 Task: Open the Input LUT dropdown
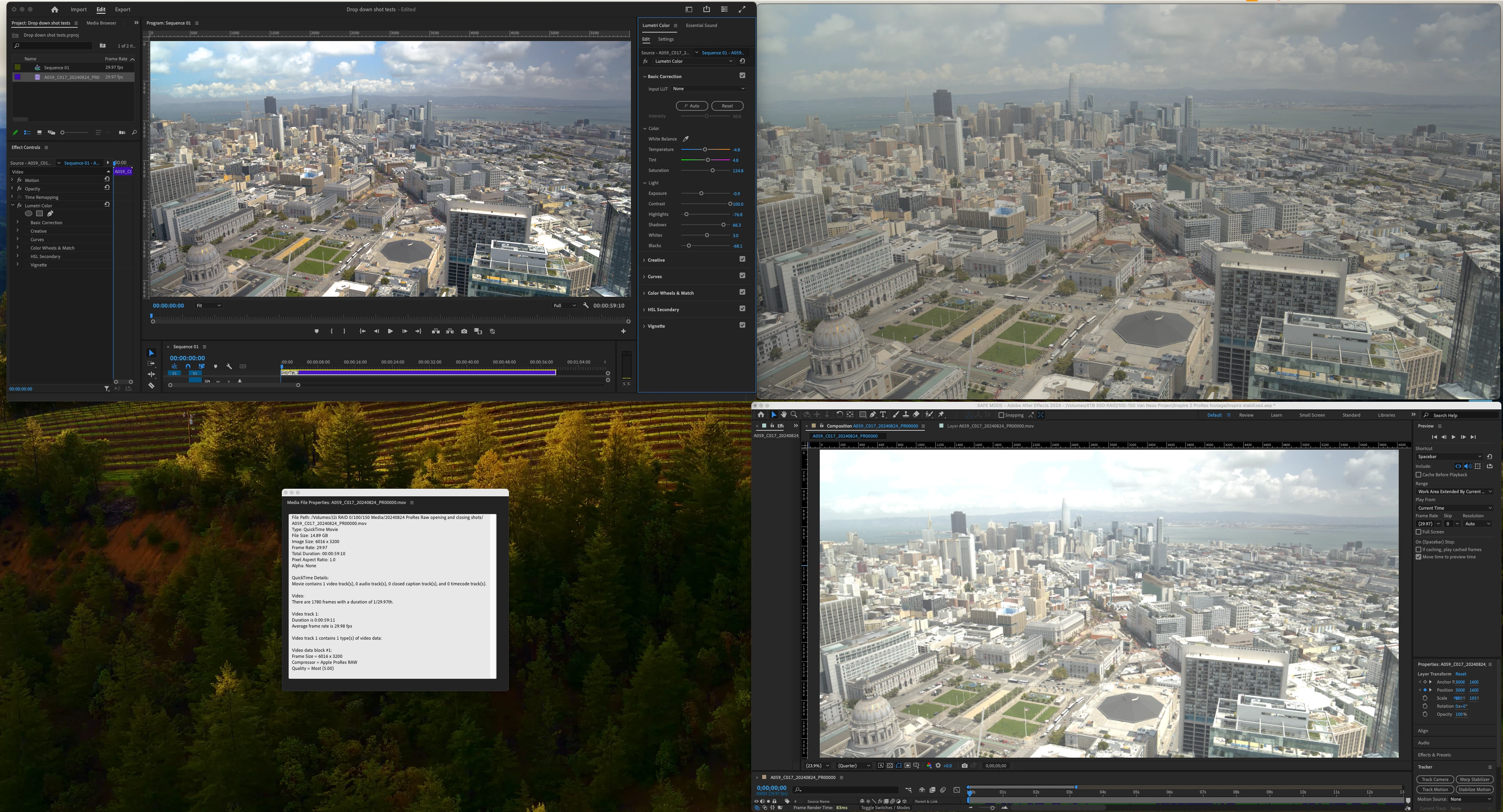point(708,89)
